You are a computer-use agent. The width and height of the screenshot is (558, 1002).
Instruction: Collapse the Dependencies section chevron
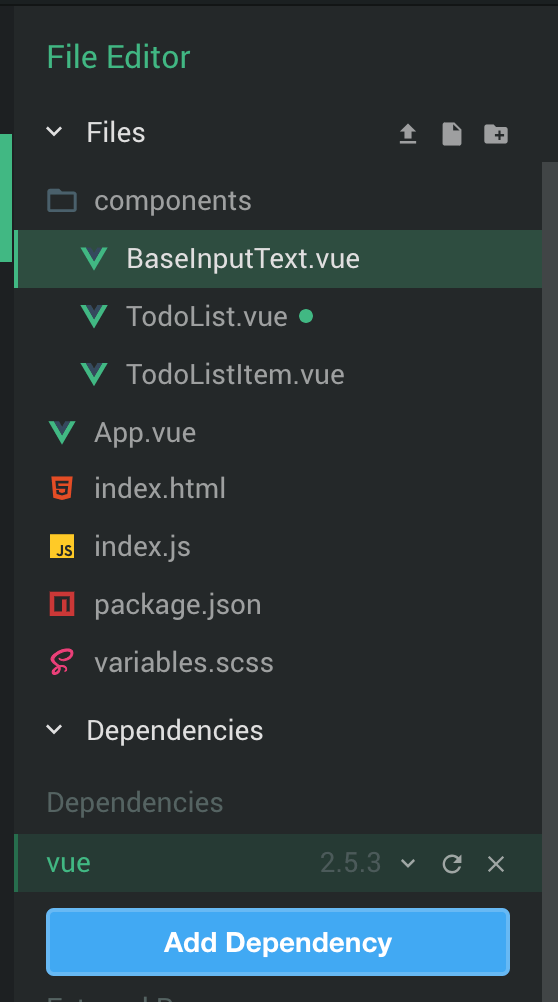tap(54, 730)
